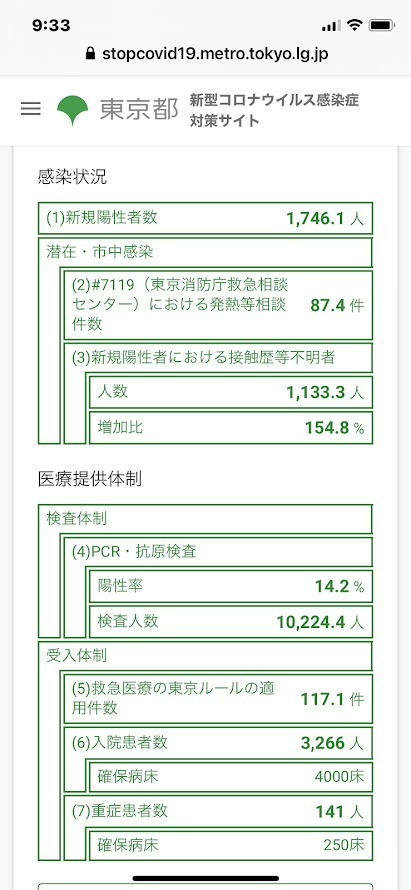Select the 検査体制 section header
Viewport: 411px width, 890px height.
point(206,518)
